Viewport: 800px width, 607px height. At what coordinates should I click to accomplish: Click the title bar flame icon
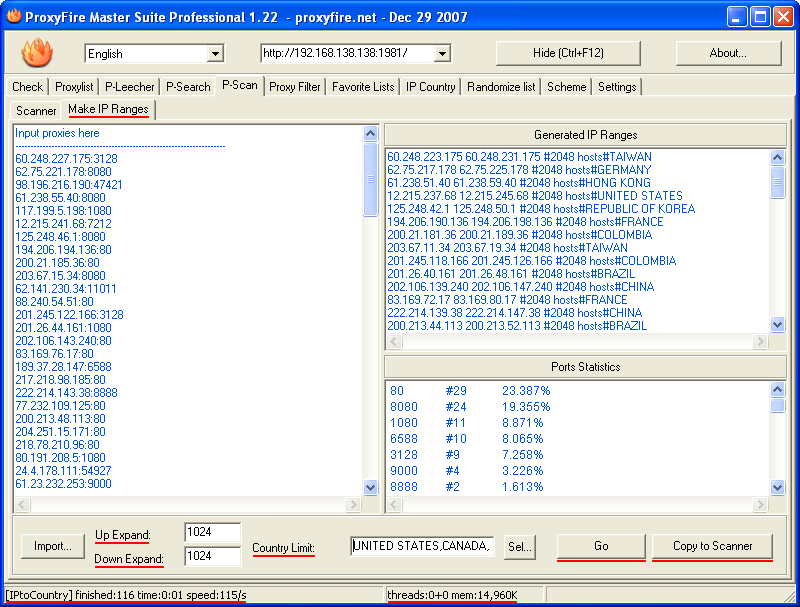pos(13,16)
